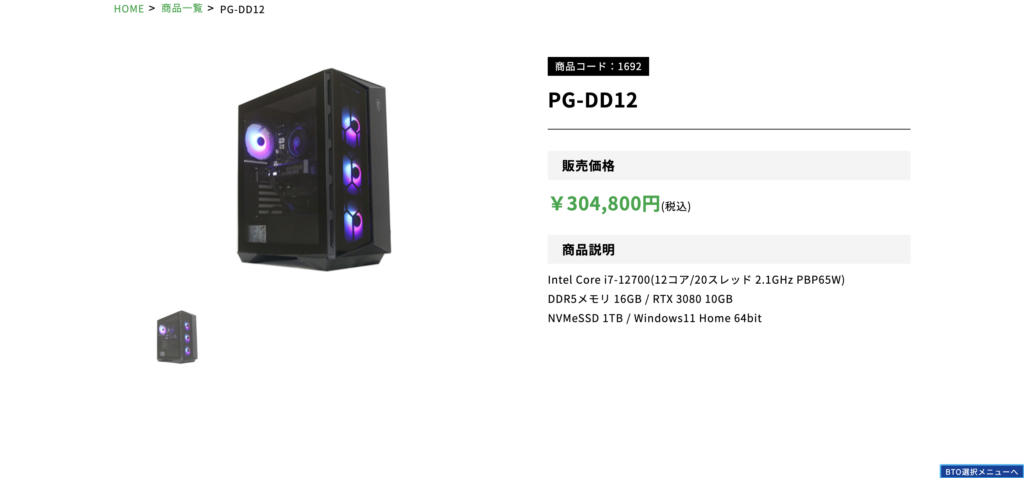Click the 商品コード:1692 black badge
Image resolution: width=1024 pixels, height=478 pixels.
[x=598, y=66]
